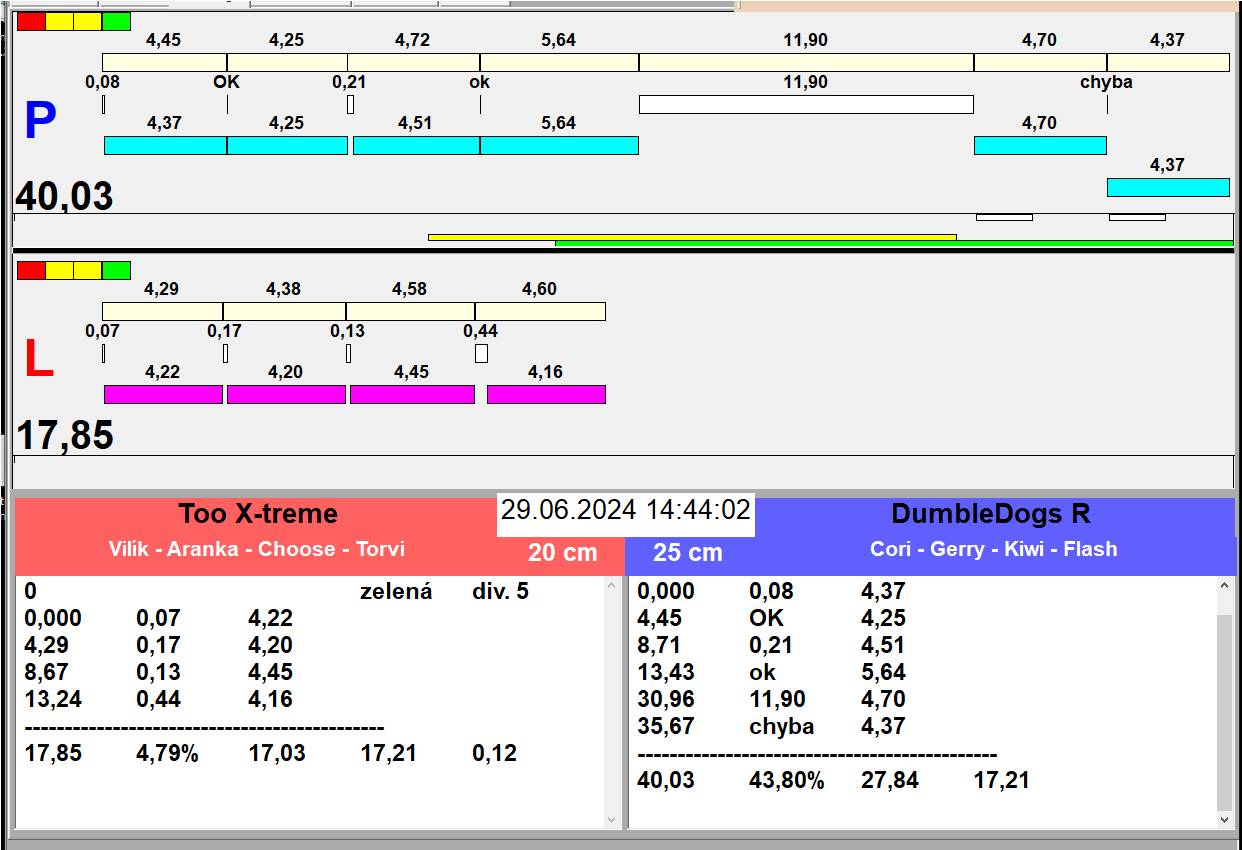Viewport: 1242px width, 850px height.
Task: Select the chyba row in the DumbleDogs results
Action: tap(782, 727)
